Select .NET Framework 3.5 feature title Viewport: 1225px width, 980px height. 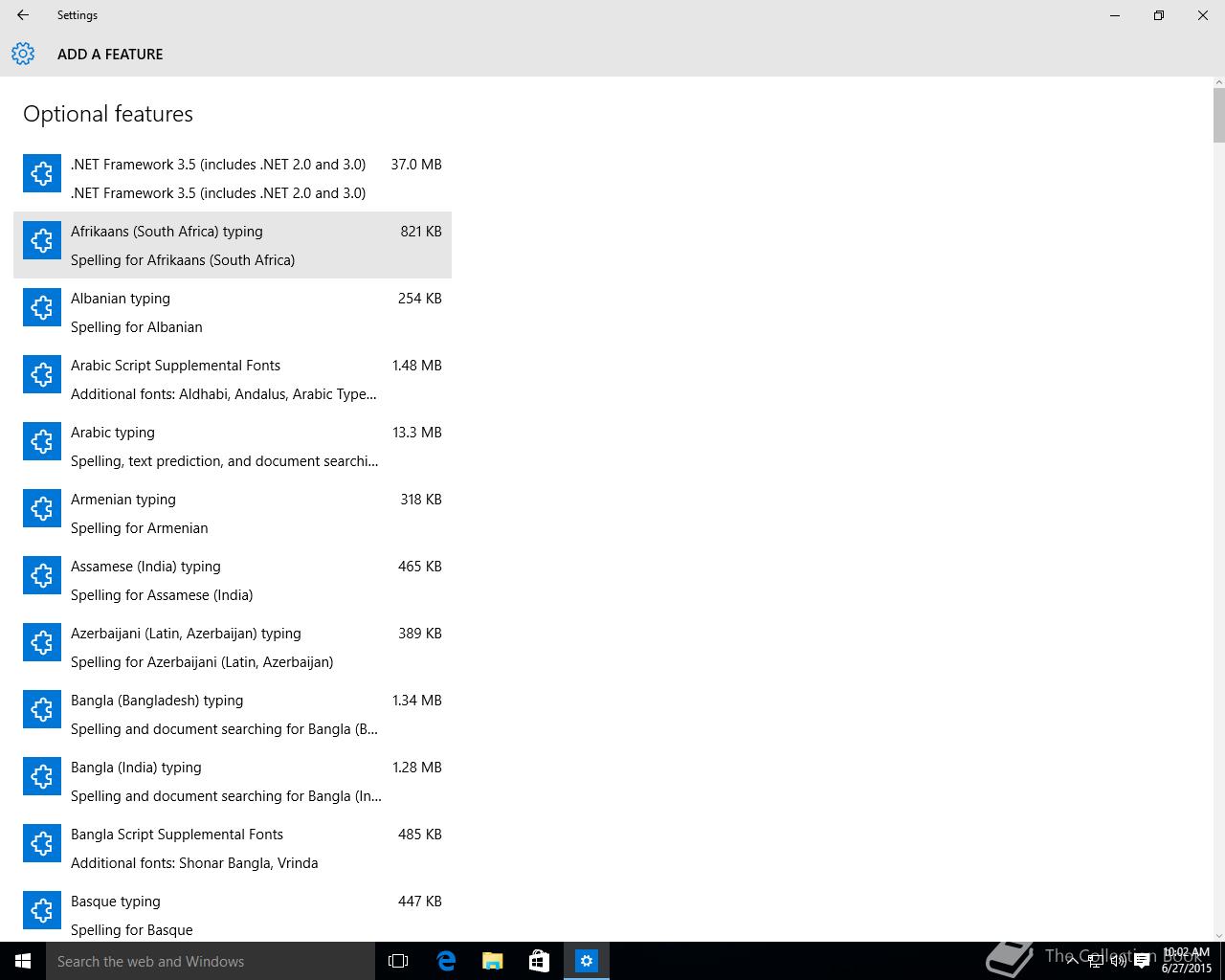[218, 165]
